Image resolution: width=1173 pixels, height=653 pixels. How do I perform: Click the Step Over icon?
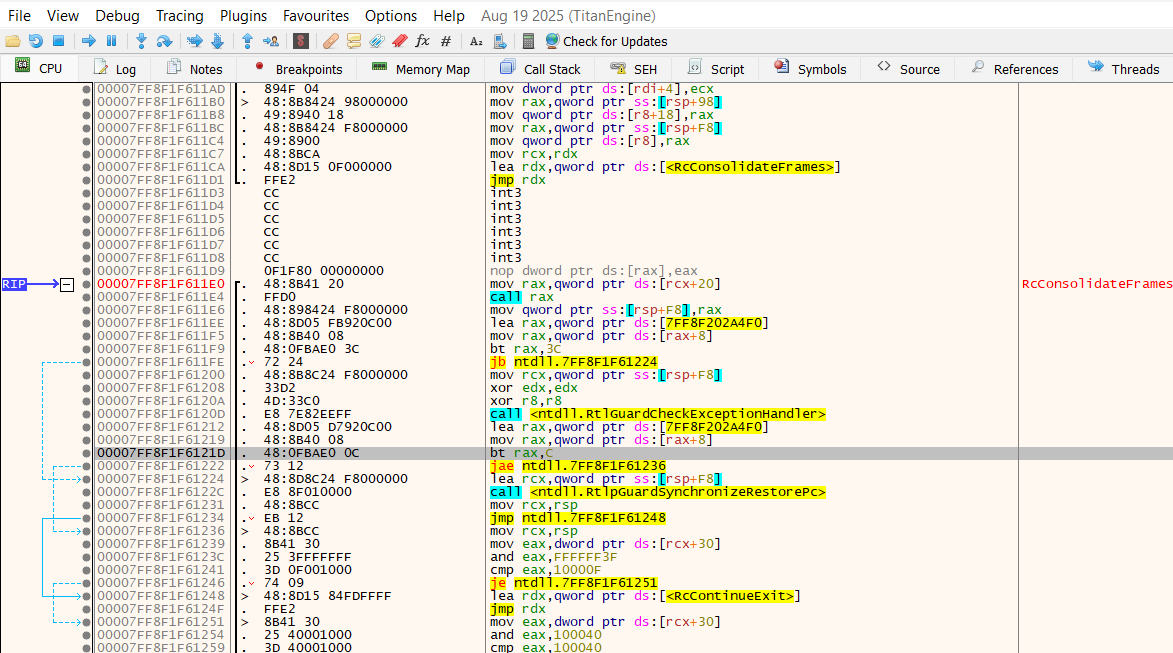point(164,41)
